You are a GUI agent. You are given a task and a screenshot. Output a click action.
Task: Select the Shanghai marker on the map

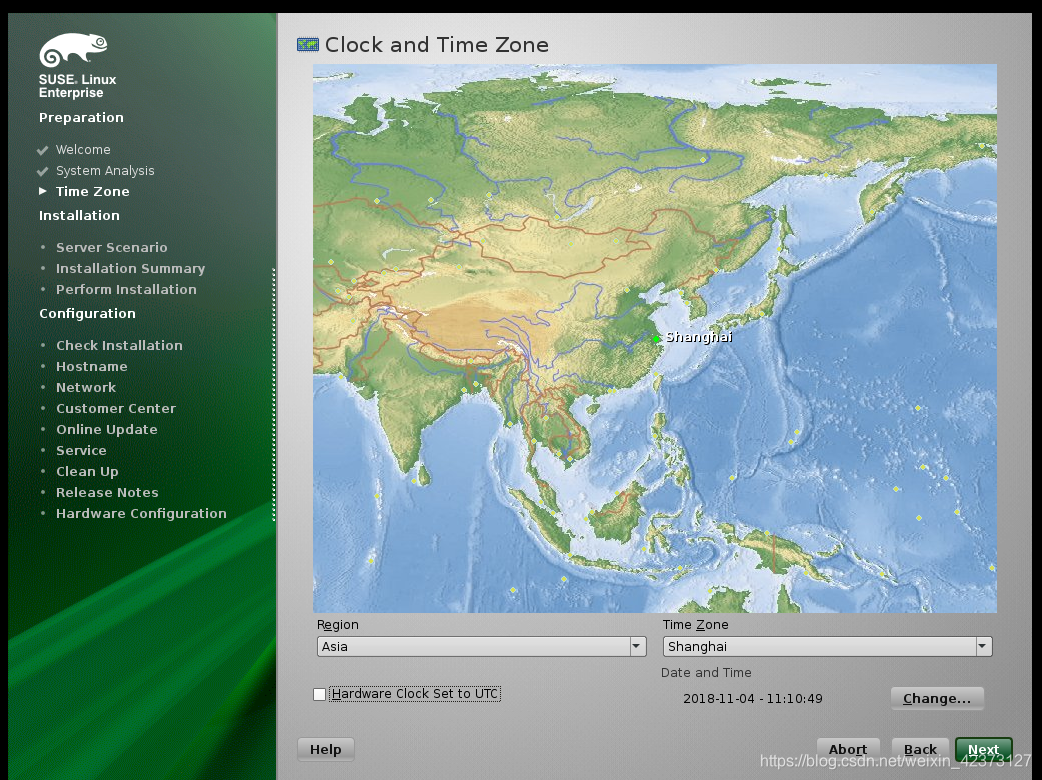[656, 339]
